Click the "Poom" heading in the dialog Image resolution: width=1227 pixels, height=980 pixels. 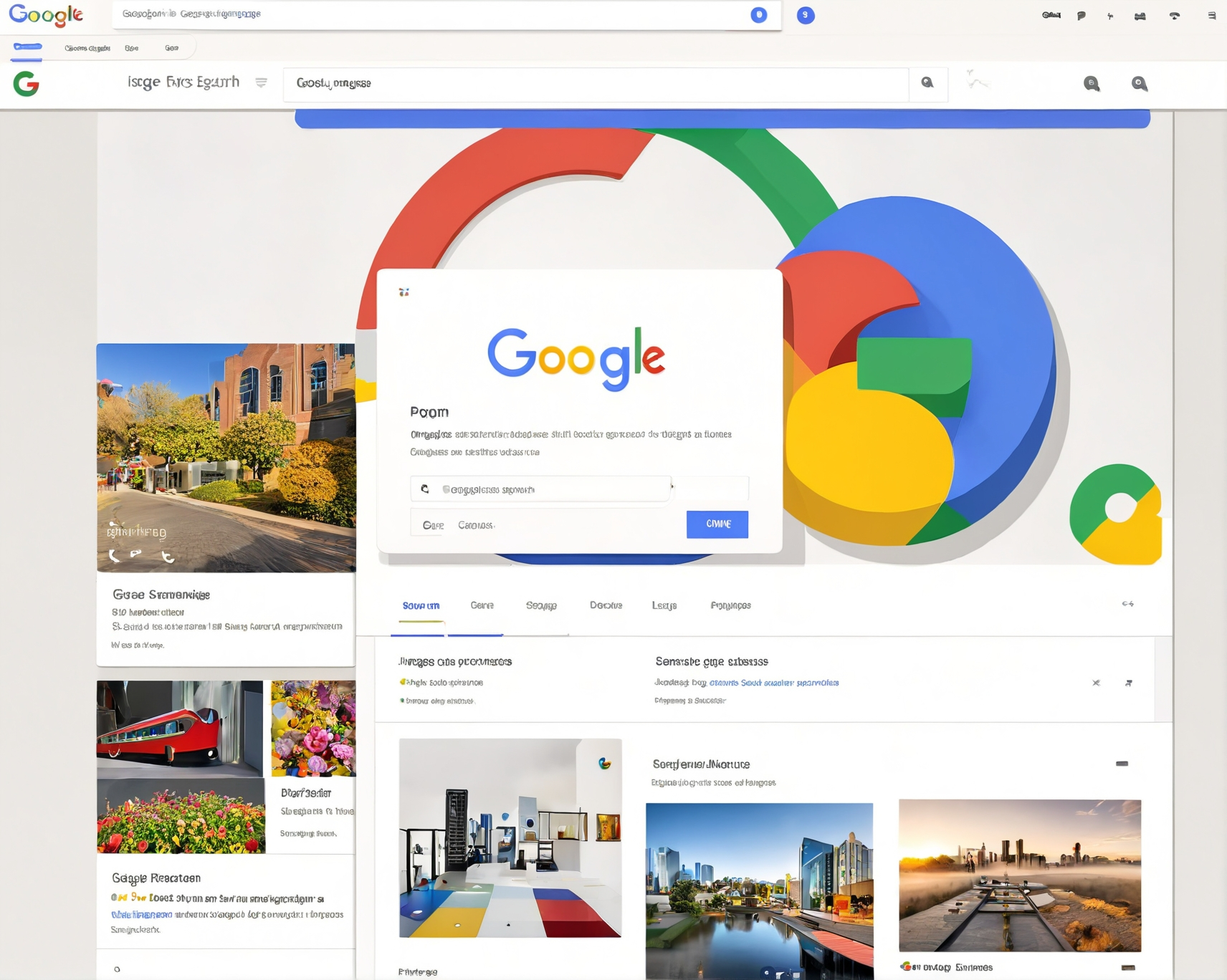tap(429, 412)
